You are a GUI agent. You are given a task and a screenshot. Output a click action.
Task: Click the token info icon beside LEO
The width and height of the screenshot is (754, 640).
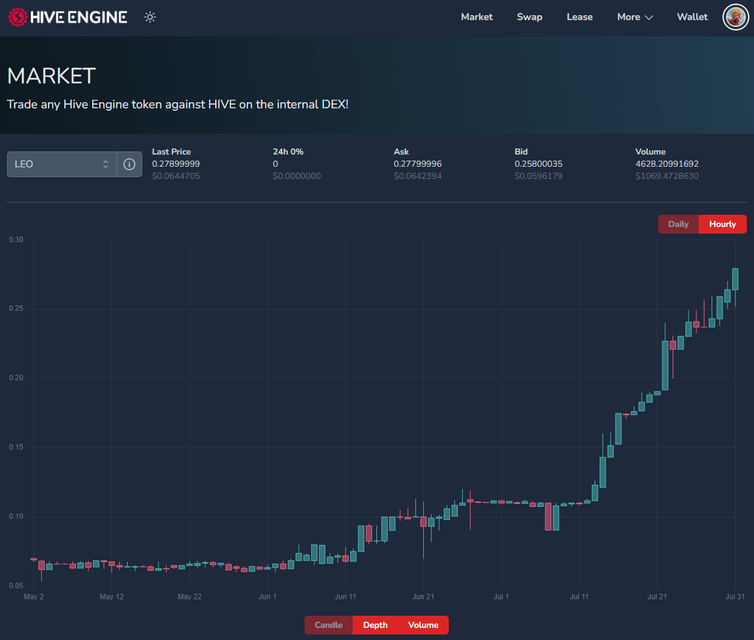click(129, 164)
